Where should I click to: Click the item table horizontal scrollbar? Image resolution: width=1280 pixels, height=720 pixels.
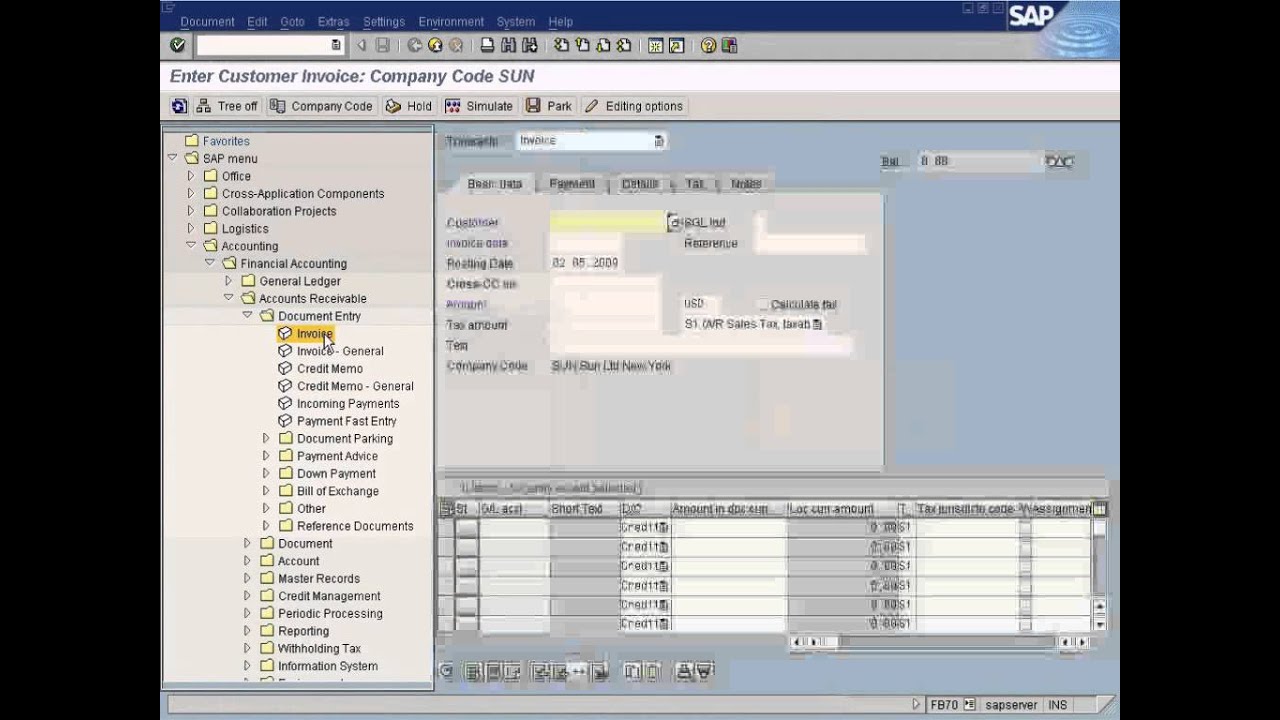(x=938, y=642)
